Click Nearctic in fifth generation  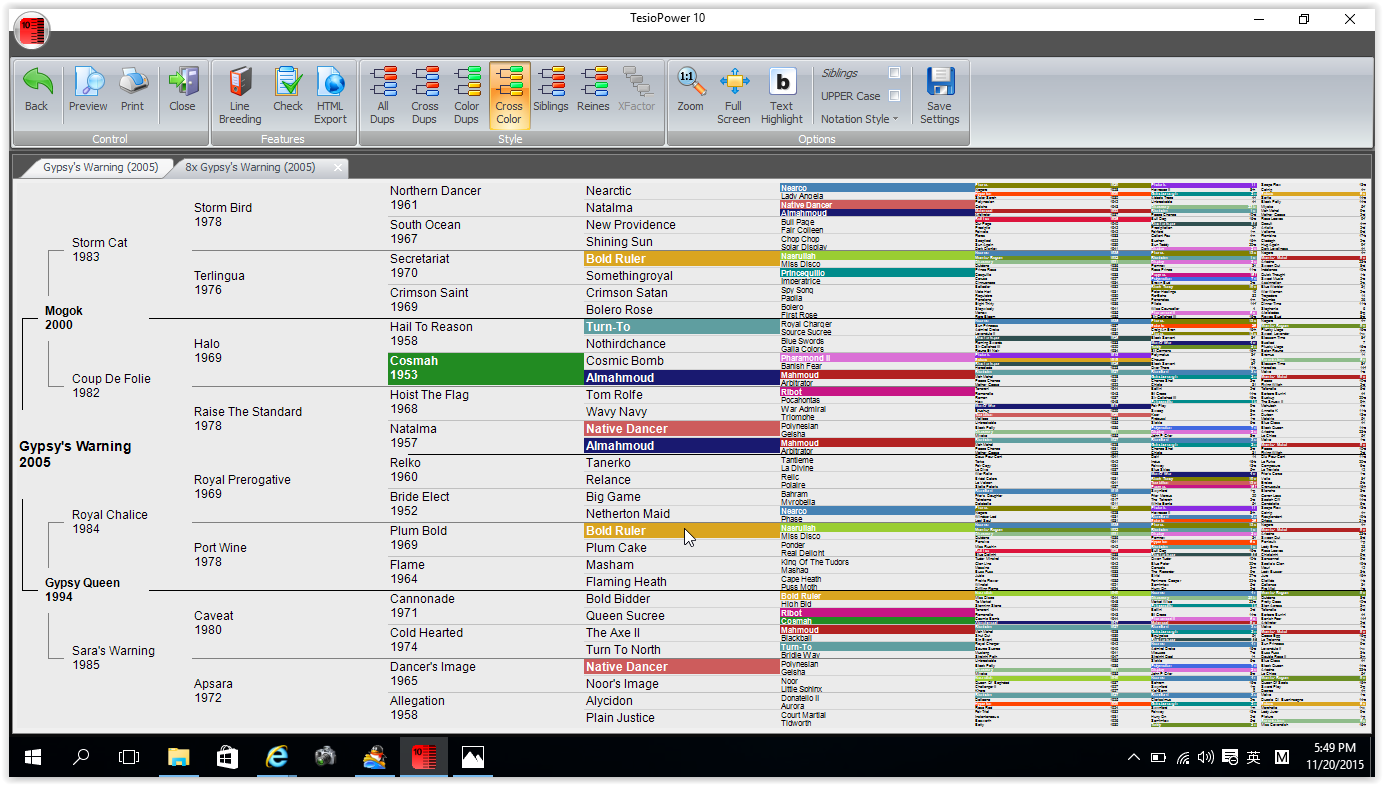[609, 191]
